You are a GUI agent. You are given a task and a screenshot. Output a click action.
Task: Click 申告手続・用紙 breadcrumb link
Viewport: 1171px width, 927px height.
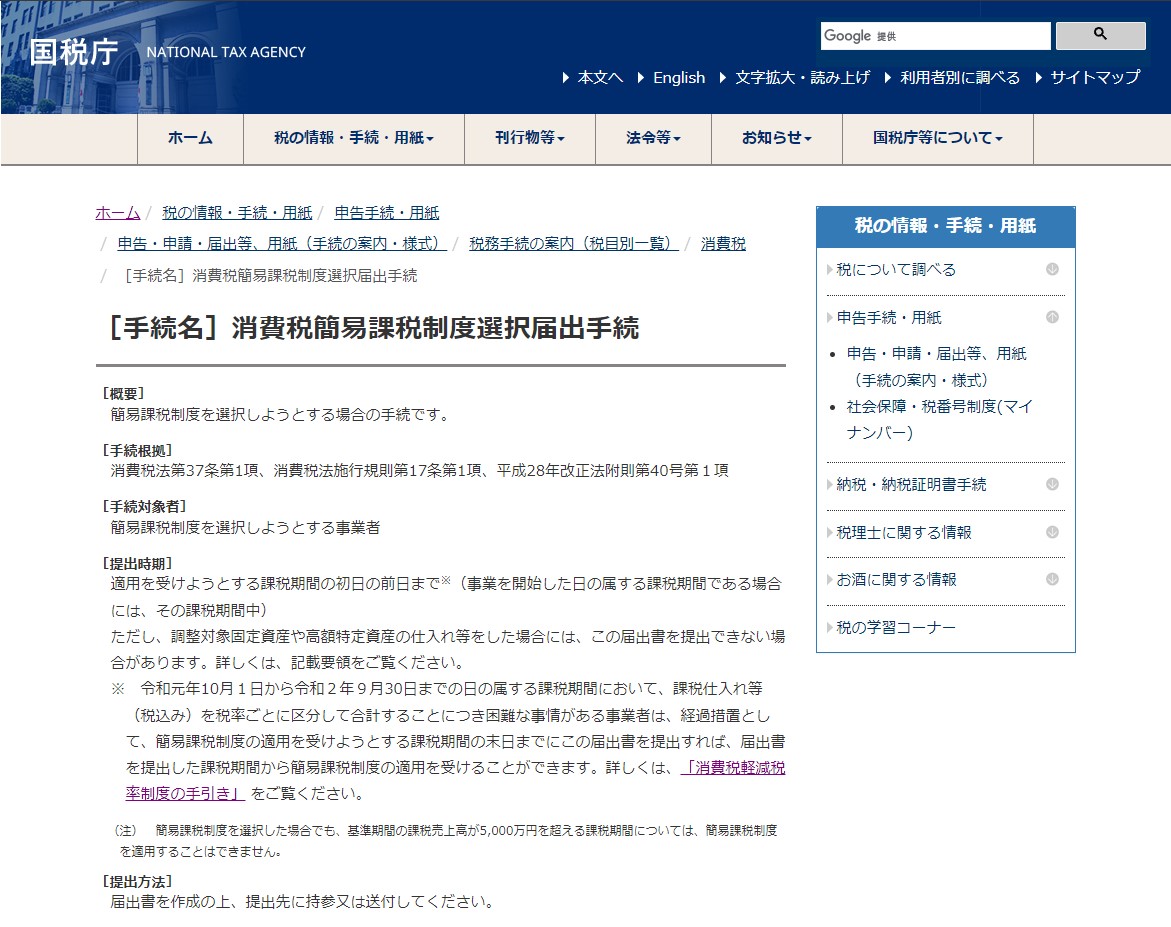[387, 213]
